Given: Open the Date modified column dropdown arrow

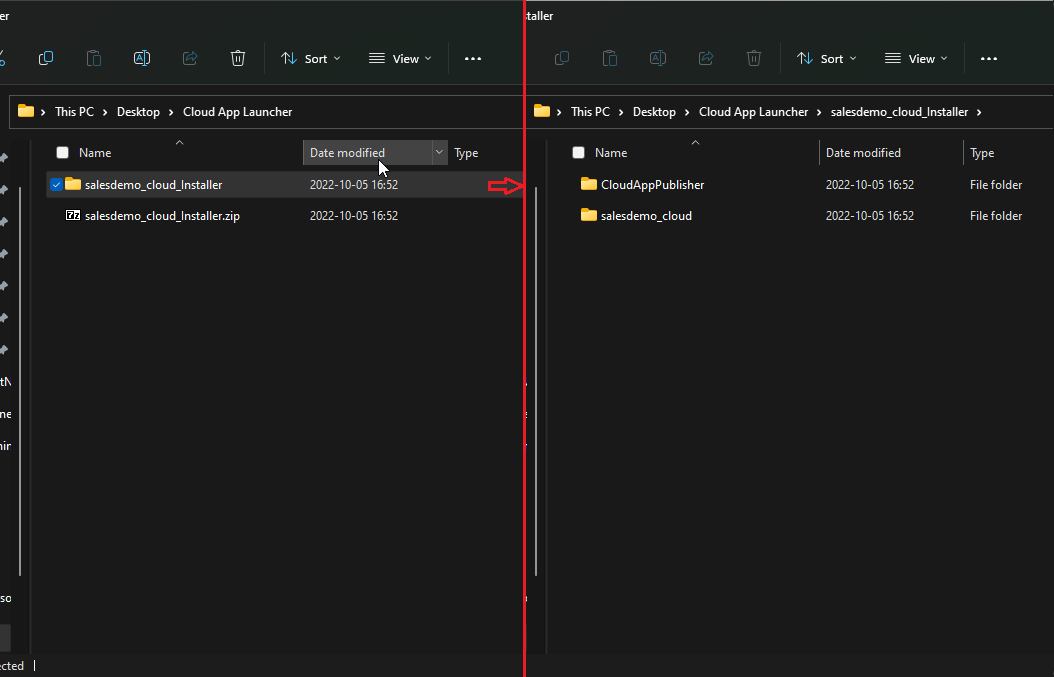Looking at the screenshot, I should pos(439,152).
